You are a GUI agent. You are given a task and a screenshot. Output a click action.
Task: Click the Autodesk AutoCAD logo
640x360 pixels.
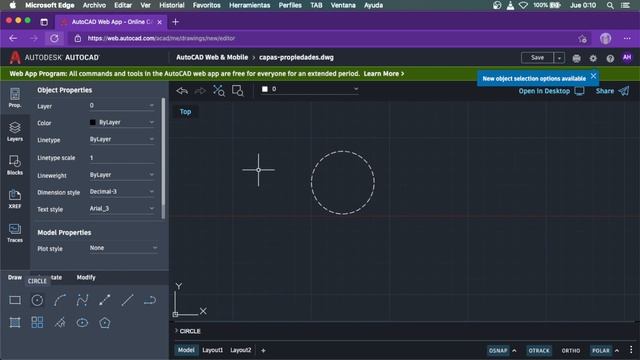click(x=54, y=58)
